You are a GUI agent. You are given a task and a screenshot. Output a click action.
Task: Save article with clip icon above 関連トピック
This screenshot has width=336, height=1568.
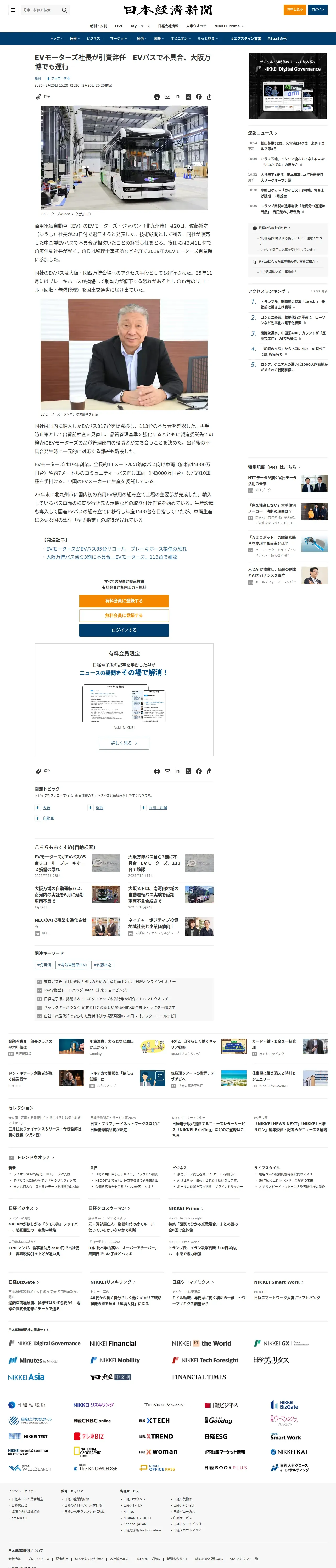pyautogui.click(x=38, y=771)
